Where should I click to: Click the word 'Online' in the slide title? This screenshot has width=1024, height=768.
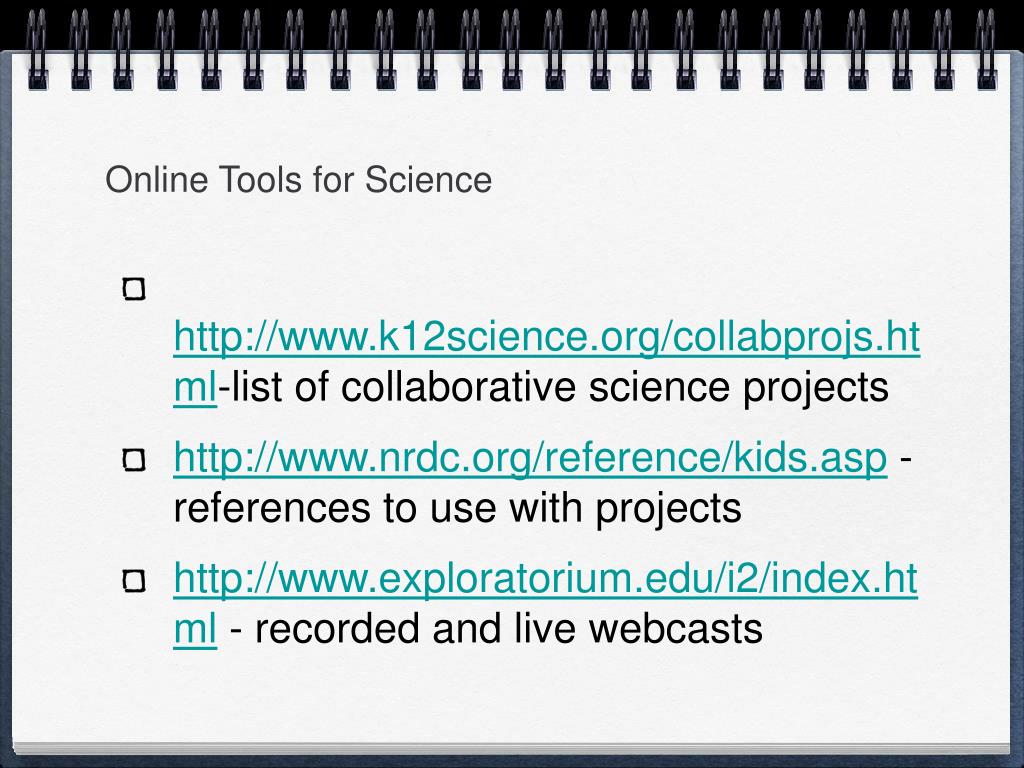point(157,180)
